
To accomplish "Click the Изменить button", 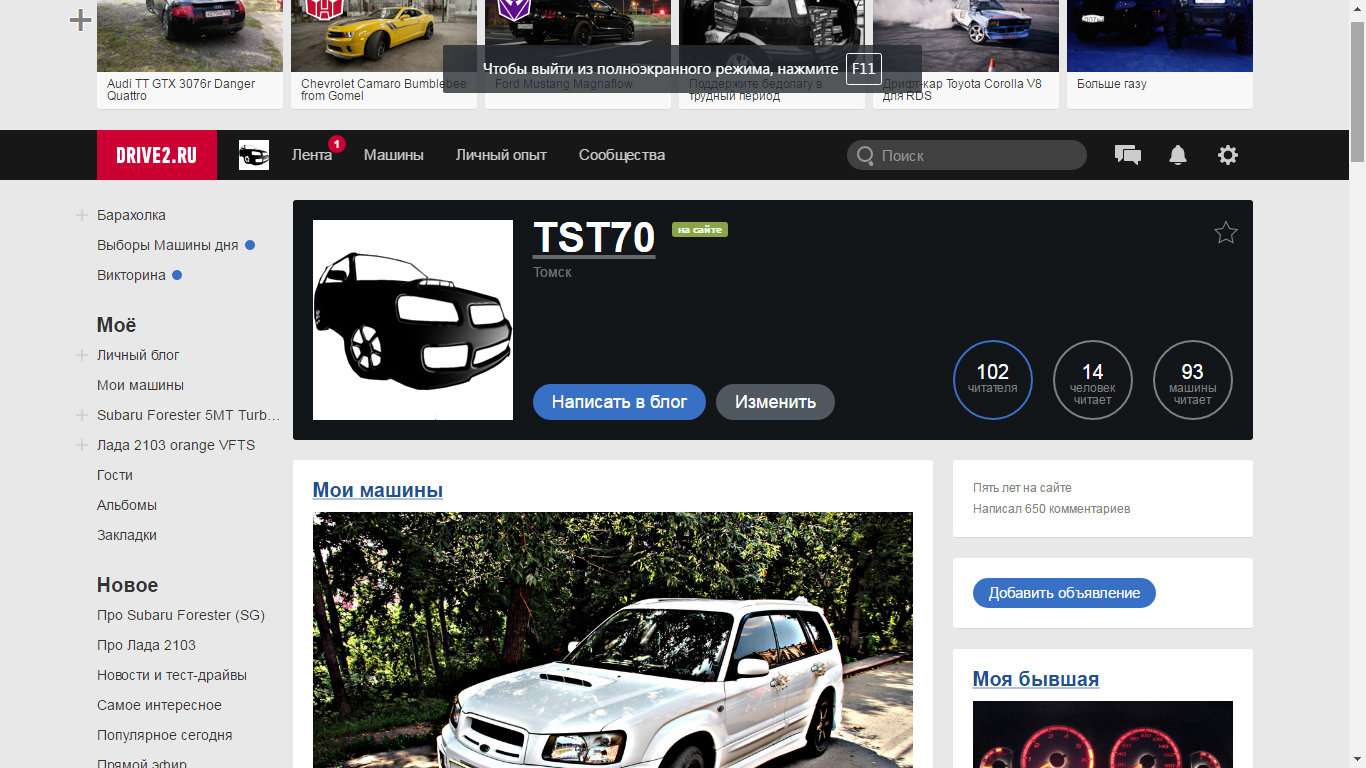I will [775, 402].
